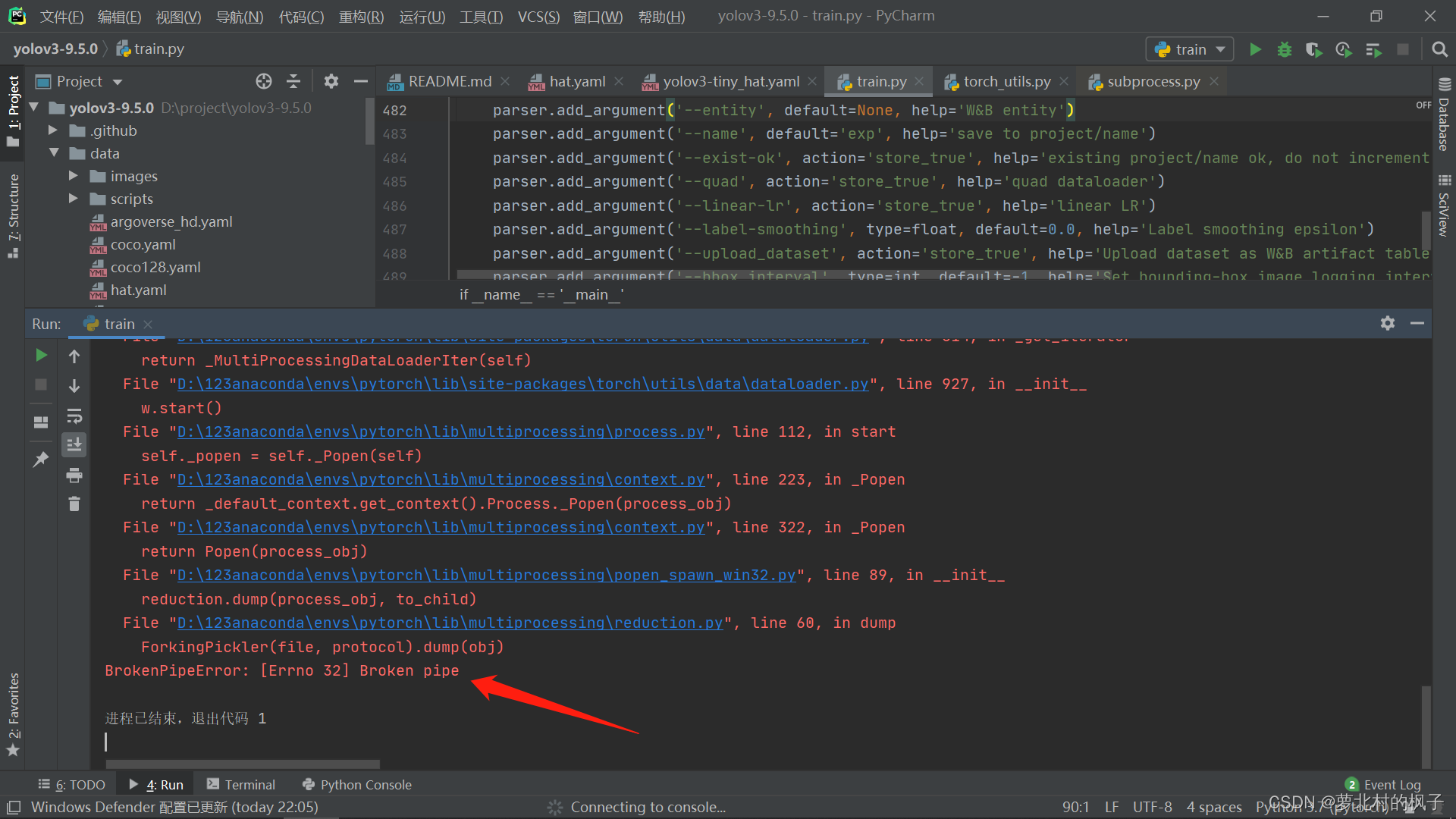Open the VCS(S) menu
The image size is (1456, 819).
coord(538,16)
